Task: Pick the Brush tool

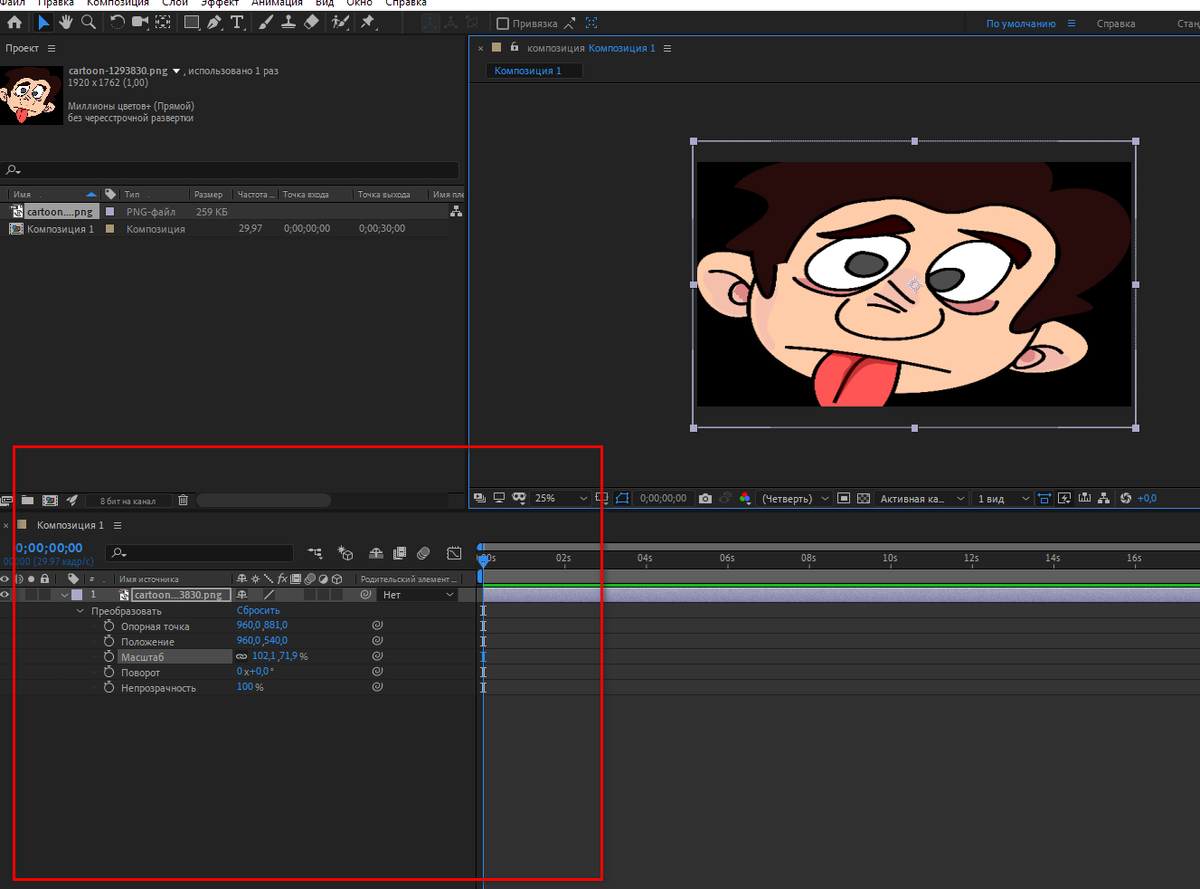Action: [265, 22]
